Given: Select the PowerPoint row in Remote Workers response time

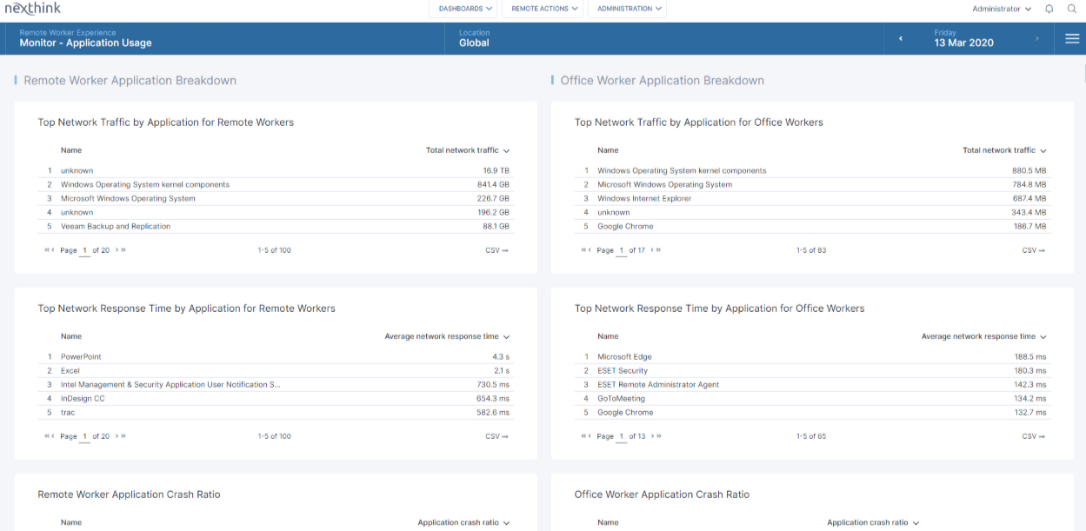Looking at the screenshot, I should (81, 357).
